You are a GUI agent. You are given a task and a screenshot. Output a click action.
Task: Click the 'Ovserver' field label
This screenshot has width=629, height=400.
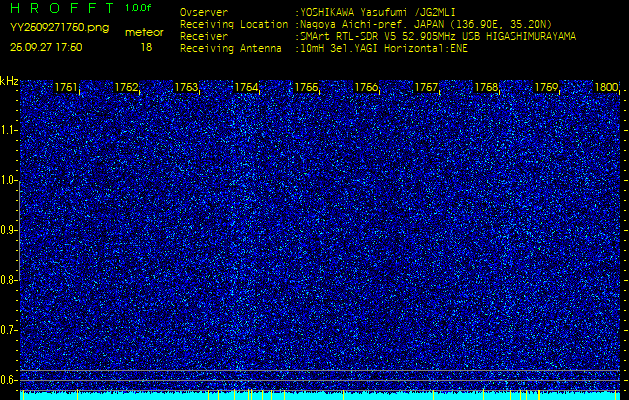click(204, 12)
